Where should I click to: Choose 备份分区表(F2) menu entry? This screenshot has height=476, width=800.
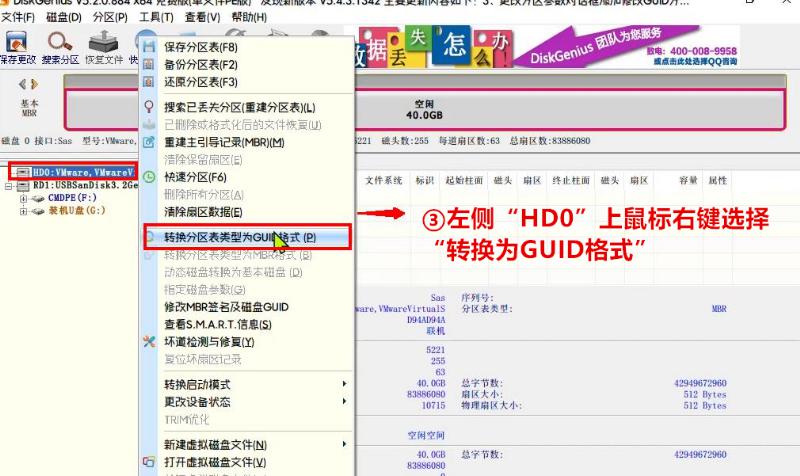[201, 64]
